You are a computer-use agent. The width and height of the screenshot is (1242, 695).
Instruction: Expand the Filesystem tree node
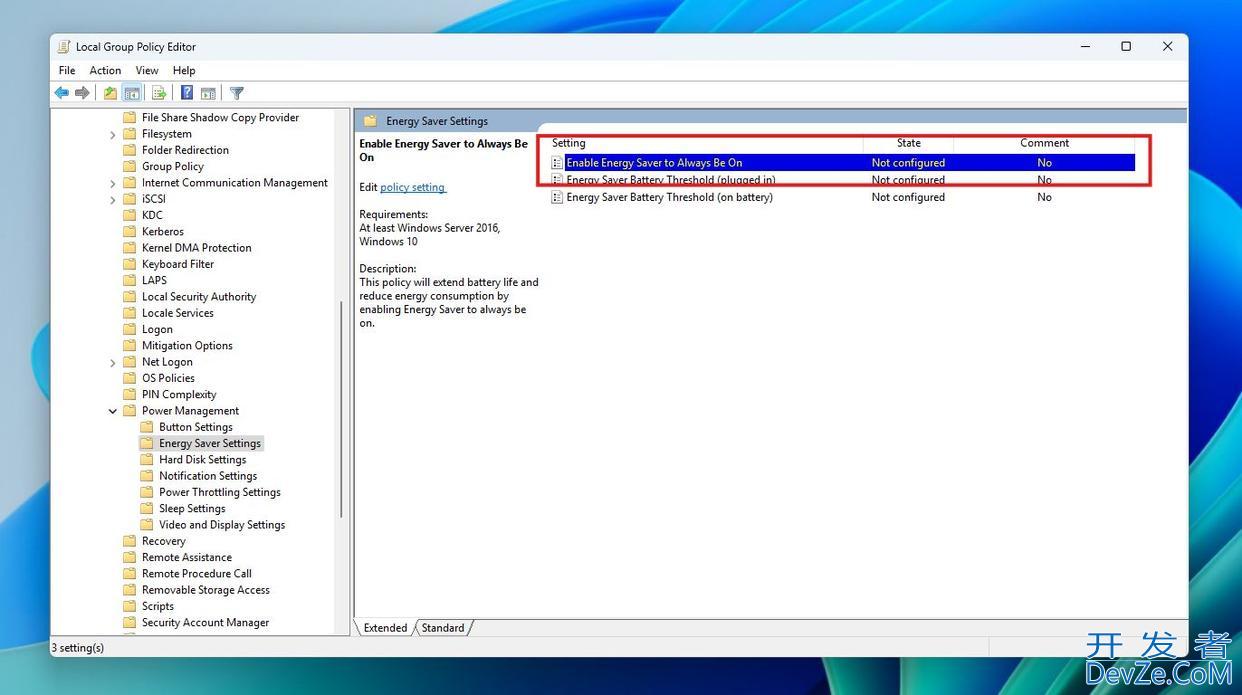[113, 134]
